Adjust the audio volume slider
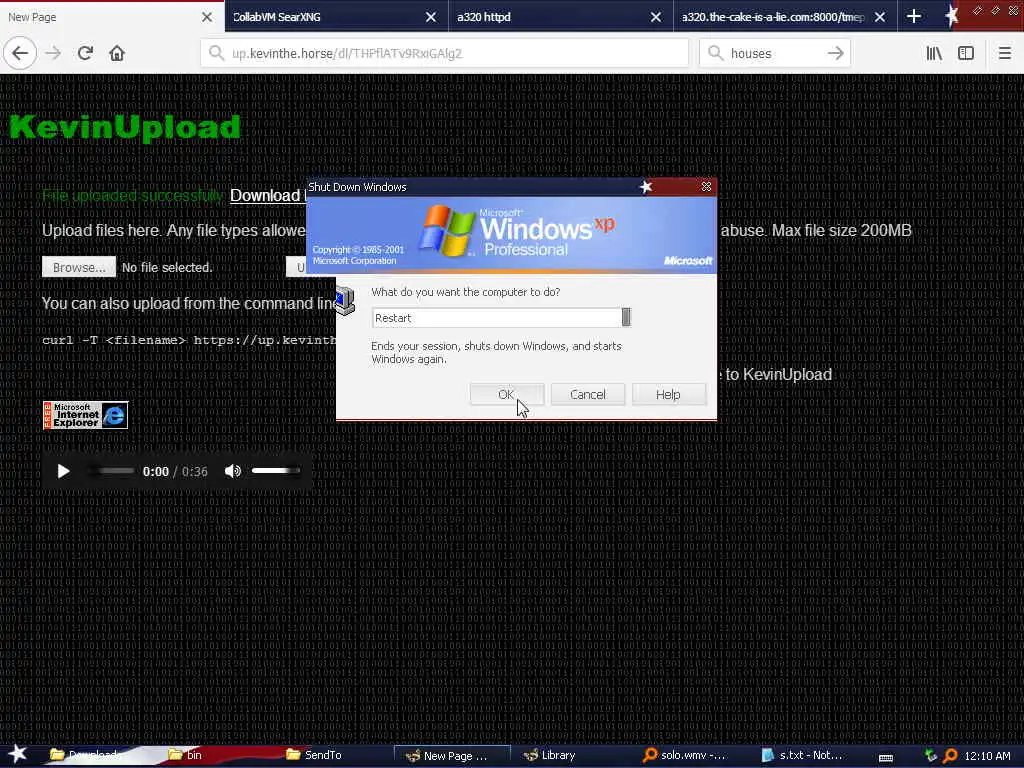Image resolution: width=1024 pixels, height=768 pixels. tap(276, 471)
